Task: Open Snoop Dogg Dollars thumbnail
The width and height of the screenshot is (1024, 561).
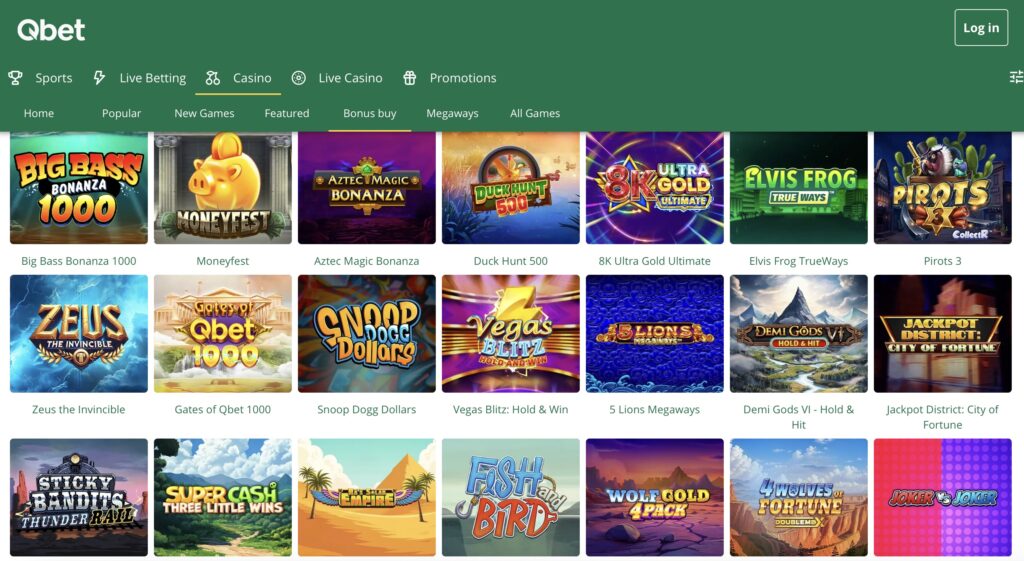Action: point(367,334)
